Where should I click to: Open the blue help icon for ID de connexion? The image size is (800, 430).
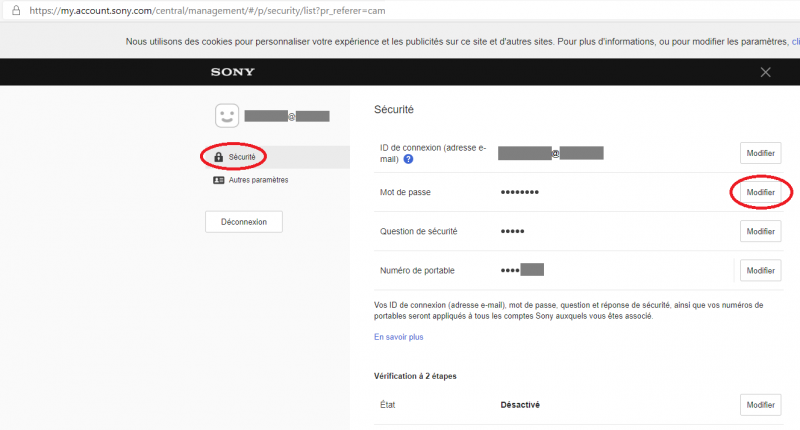pos(409,159)
